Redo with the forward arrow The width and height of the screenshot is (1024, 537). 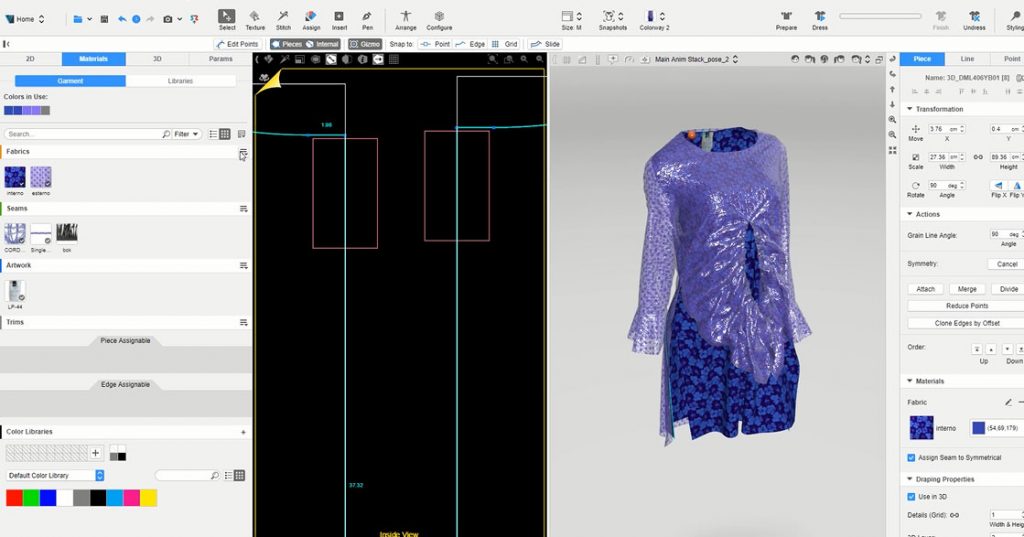(150, 19)
